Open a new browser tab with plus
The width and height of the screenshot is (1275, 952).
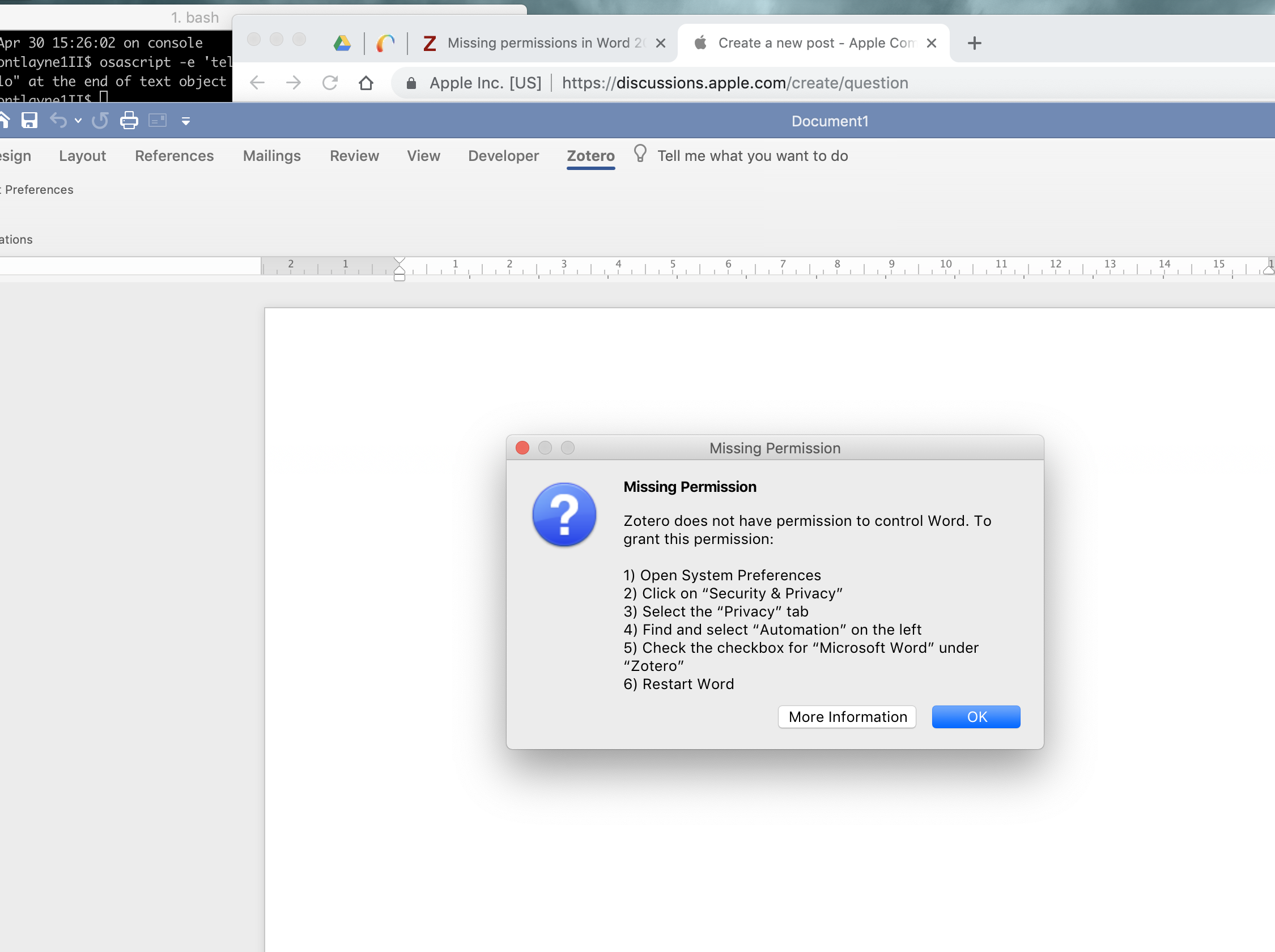click(974, 43)
